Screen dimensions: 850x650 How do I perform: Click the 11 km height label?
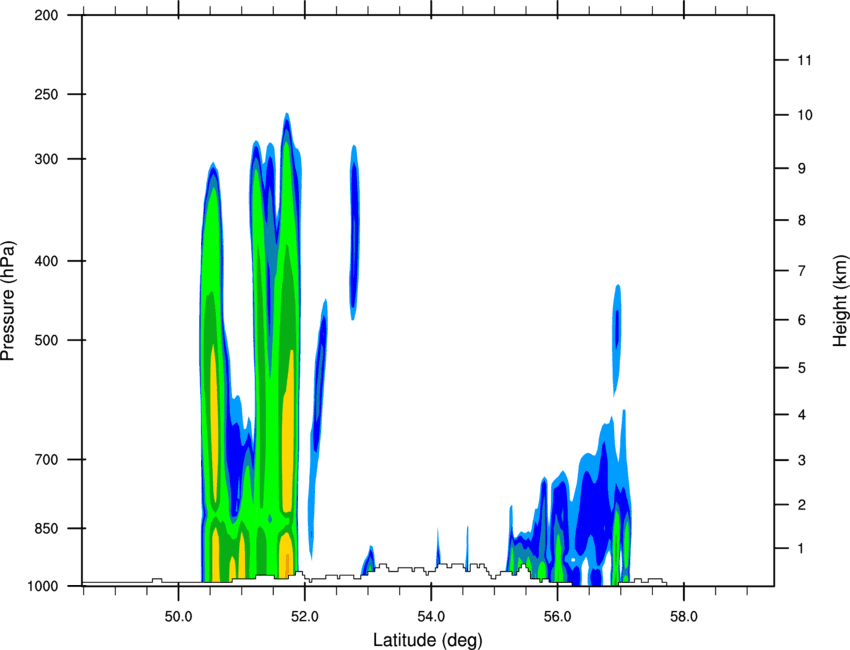coord(805,60)
